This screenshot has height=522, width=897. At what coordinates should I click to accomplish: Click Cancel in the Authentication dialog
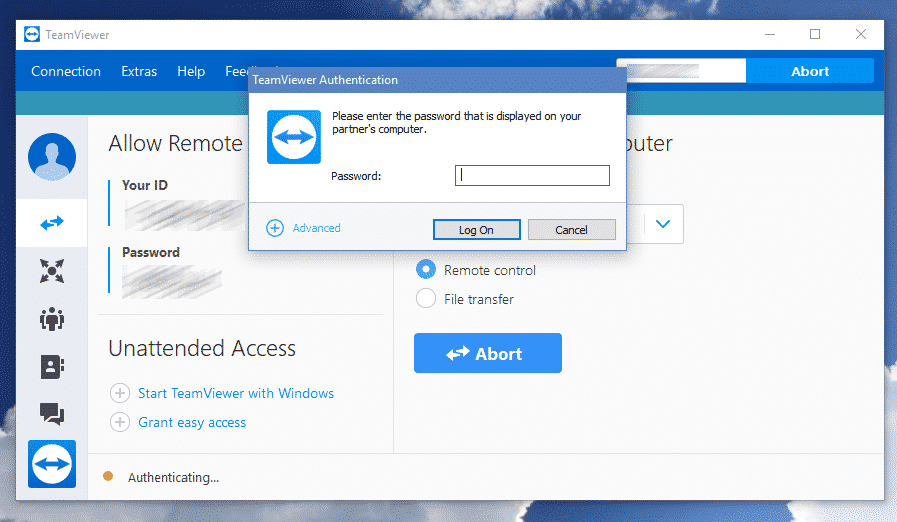click(x=571, y=230)
